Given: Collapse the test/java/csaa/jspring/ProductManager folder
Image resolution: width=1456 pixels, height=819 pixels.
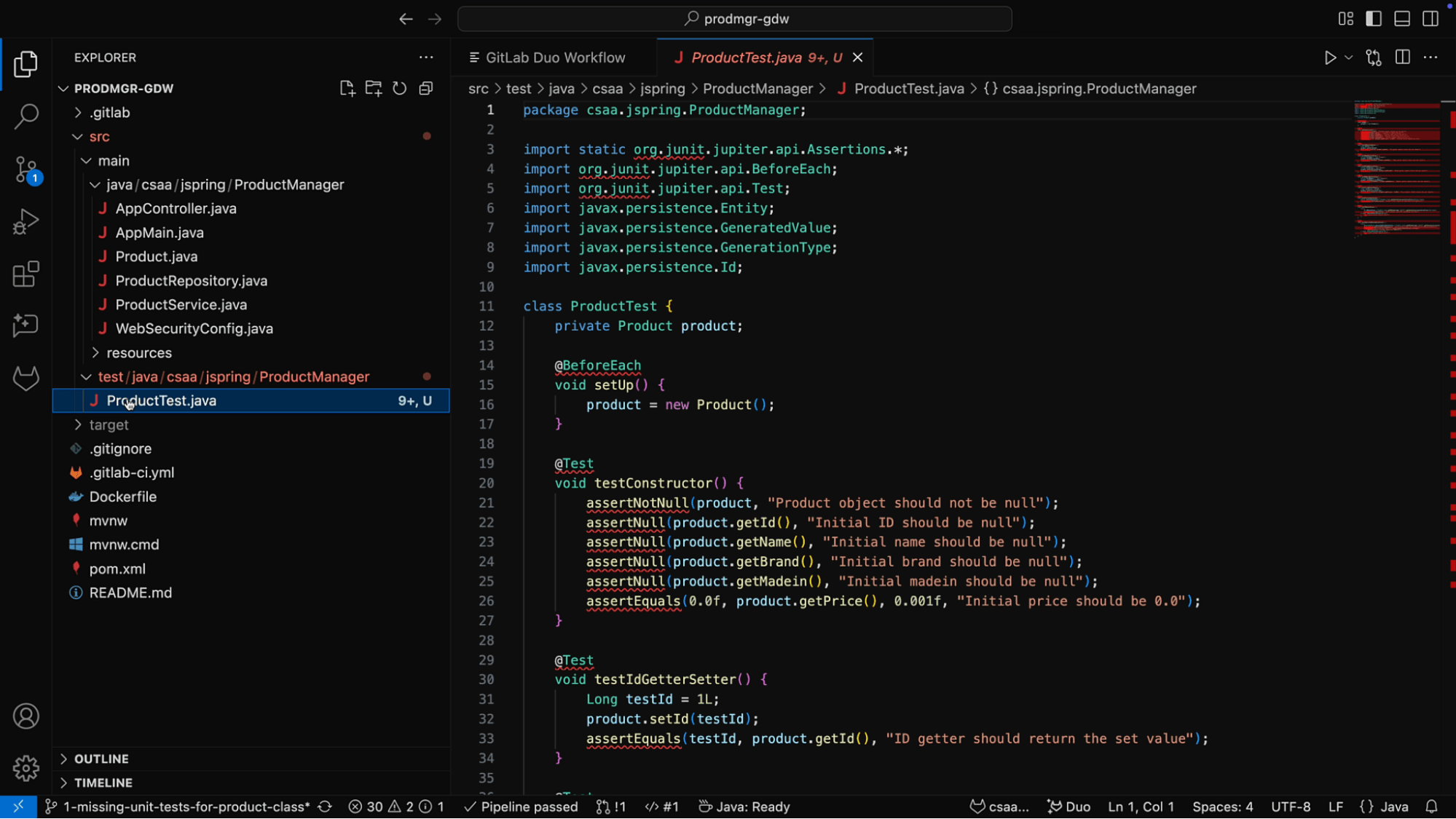Looking at the screenshot, I should click(87, 377).
